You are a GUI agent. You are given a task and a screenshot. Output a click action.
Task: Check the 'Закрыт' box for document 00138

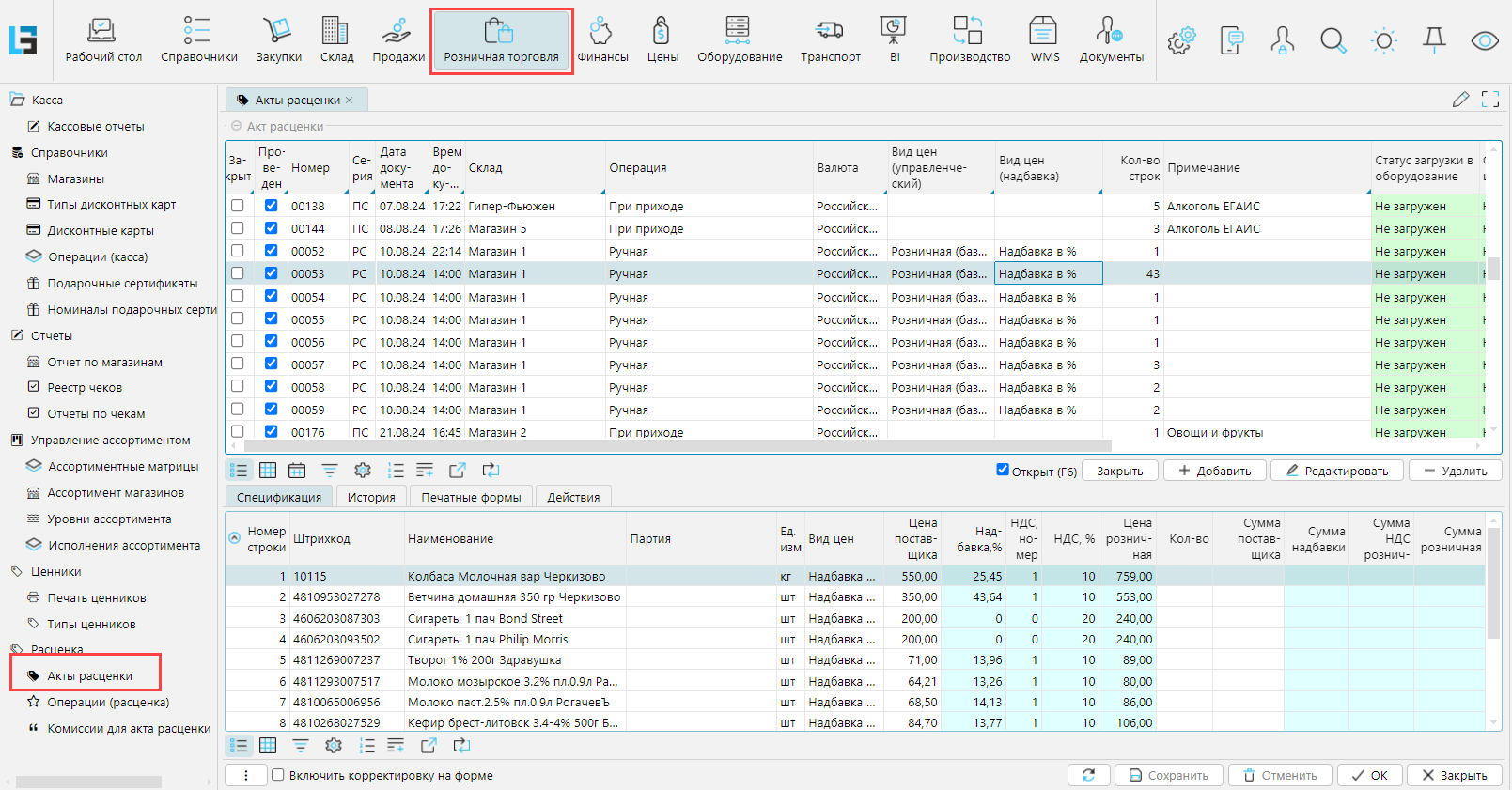[238, 206]
